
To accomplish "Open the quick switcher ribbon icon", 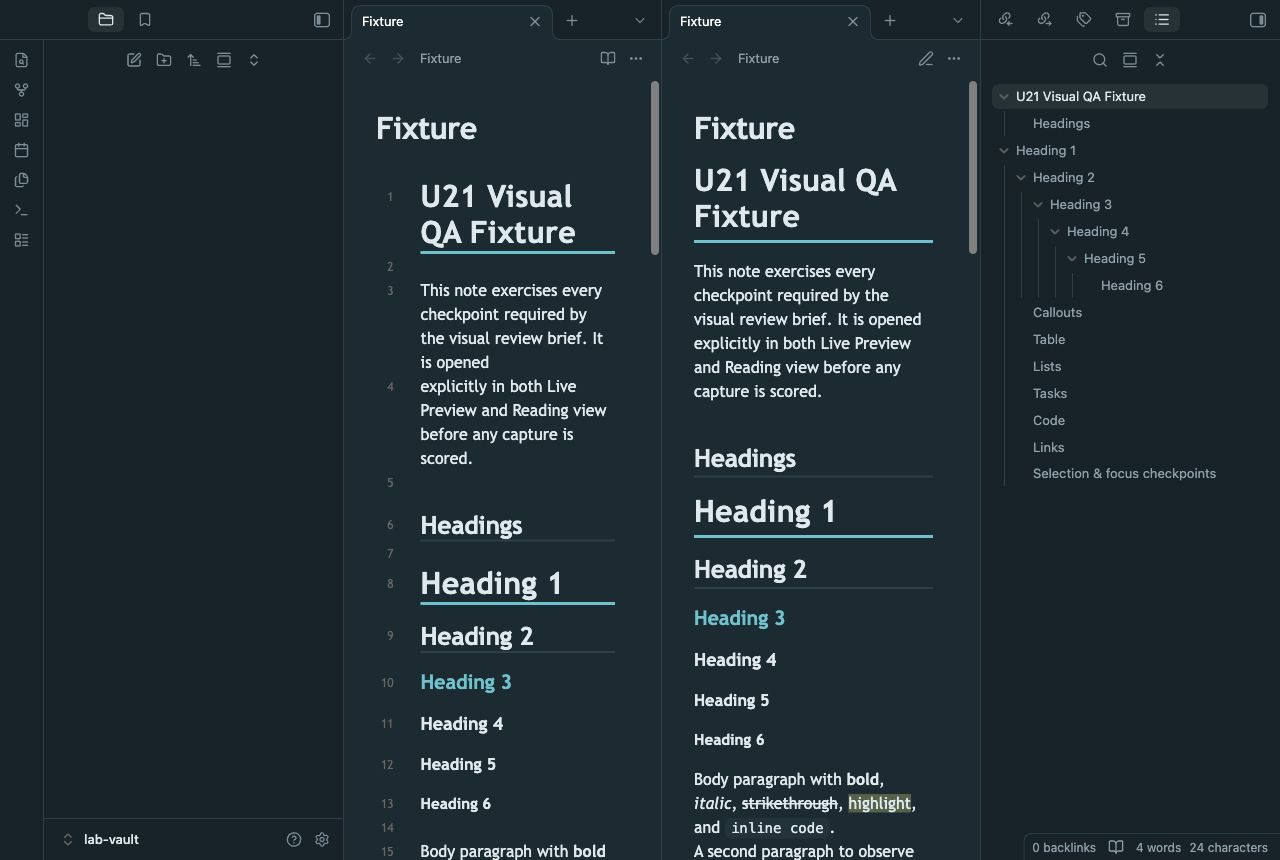I will pyautogui.click(x=21, y=60).
